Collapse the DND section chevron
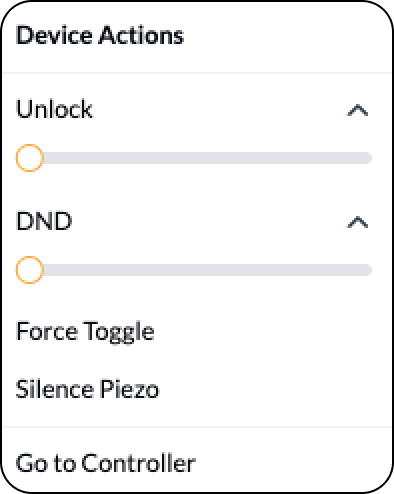The image size is (394, 494). coord(358,222)
